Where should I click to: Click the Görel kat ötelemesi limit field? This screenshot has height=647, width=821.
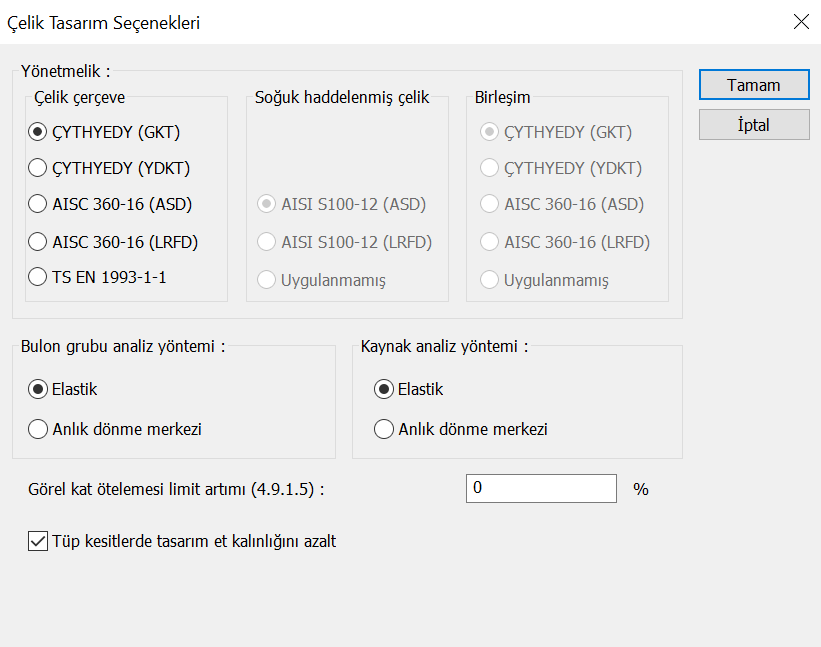[541, 488]
